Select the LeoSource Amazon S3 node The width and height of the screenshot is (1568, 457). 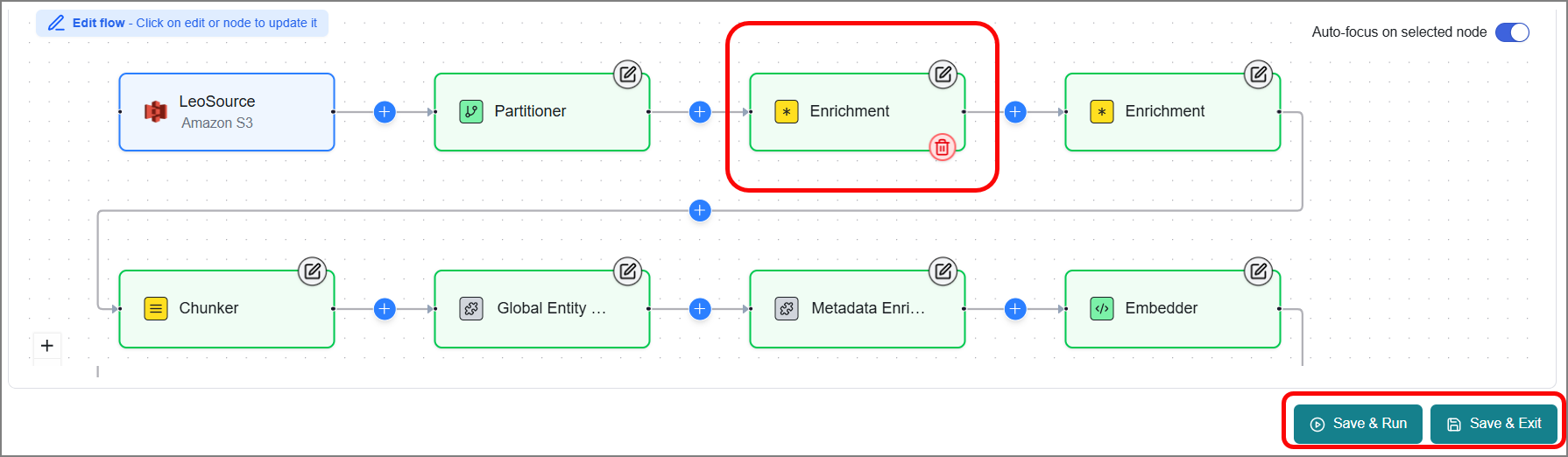click(x=227, y=112)
